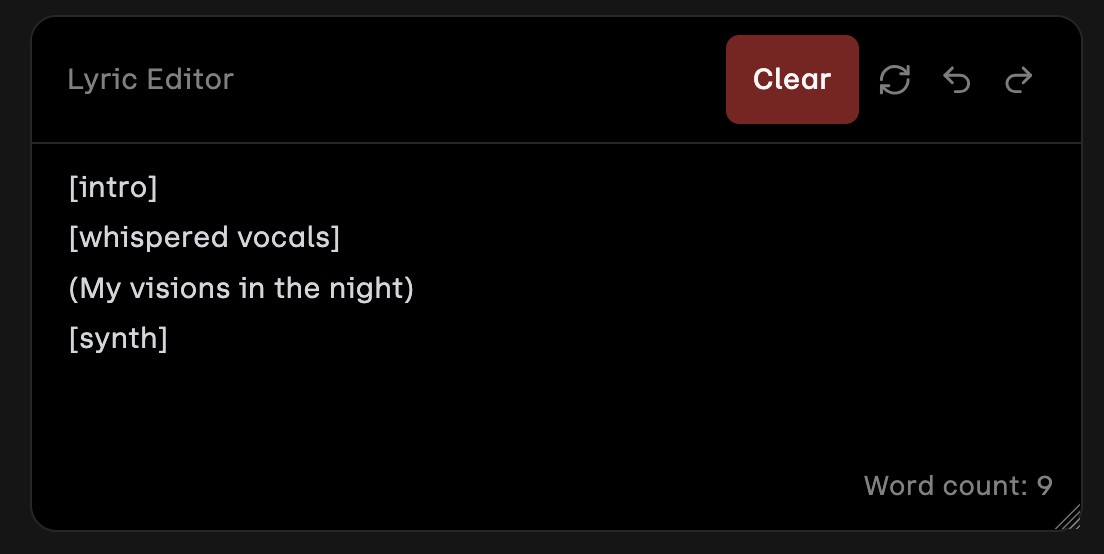The width and height of the screenshot is (1104, 554).
Task: Click the "Word count: 9" label
Action: click(x=957, y=486)
